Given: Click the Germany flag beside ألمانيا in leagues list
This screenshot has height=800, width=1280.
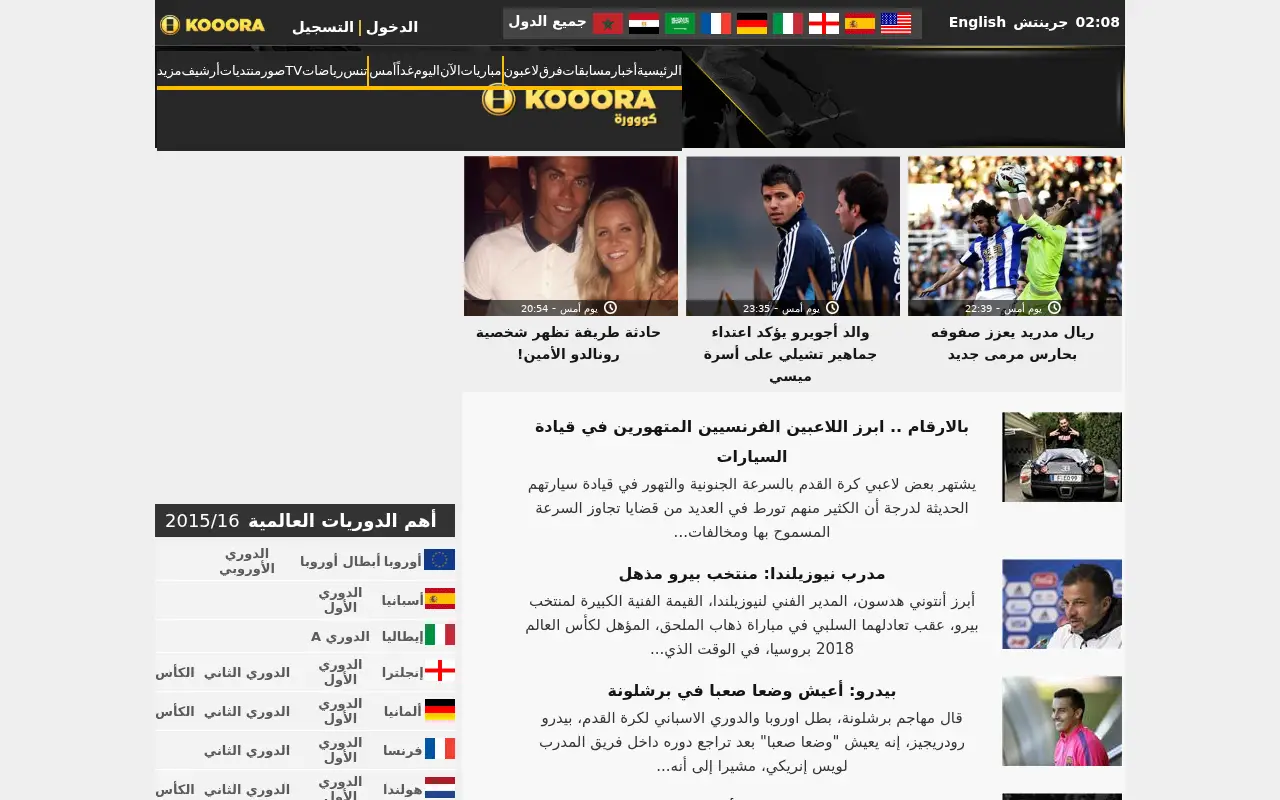Looking at the screenshot, I should pyautogui.click(x=439, y=710).
